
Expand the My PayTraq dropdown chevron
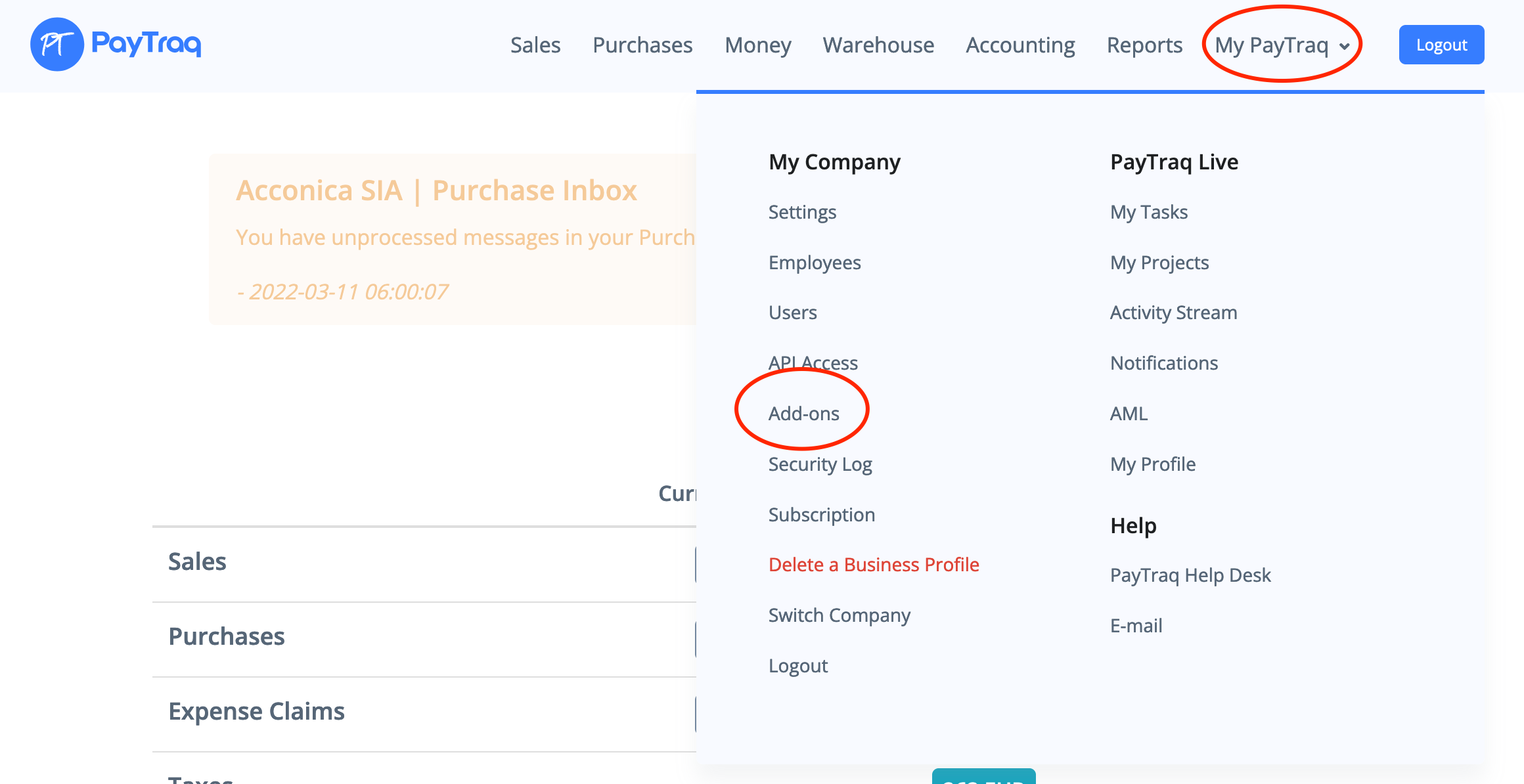[x=1344, y=47]
